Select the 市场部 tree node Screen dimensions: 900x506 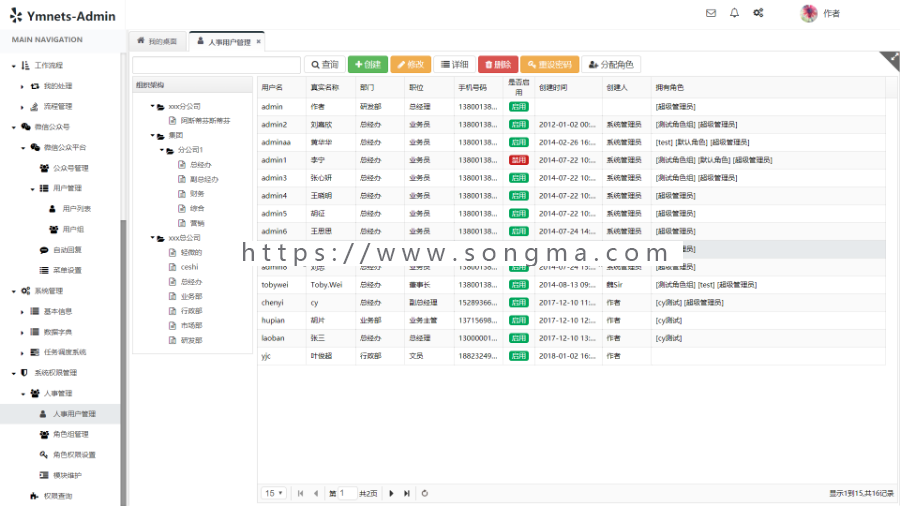(192, 326)
